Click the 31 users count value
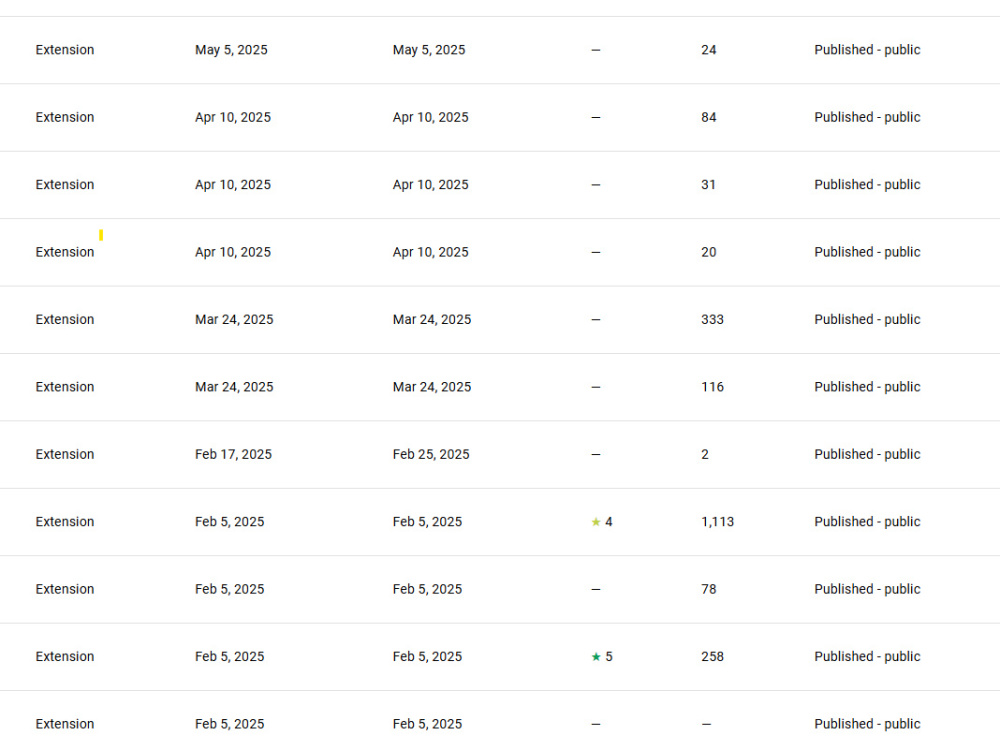1000x750 pixels. pyautogui.click(x=708, y=185)
